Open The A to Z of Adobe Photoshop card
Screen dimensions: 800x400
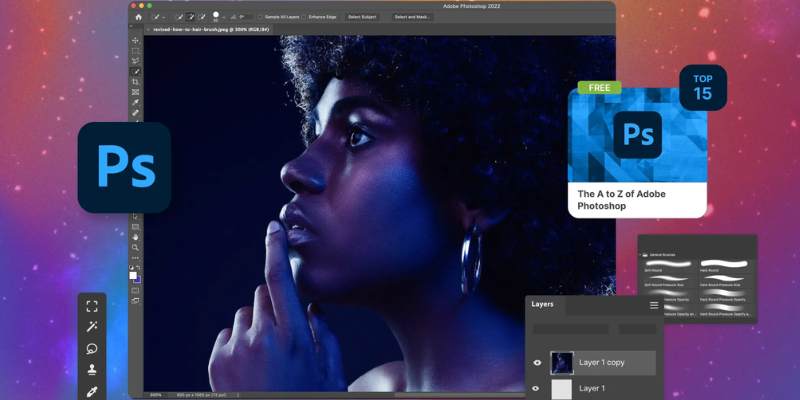pos(637,153)
